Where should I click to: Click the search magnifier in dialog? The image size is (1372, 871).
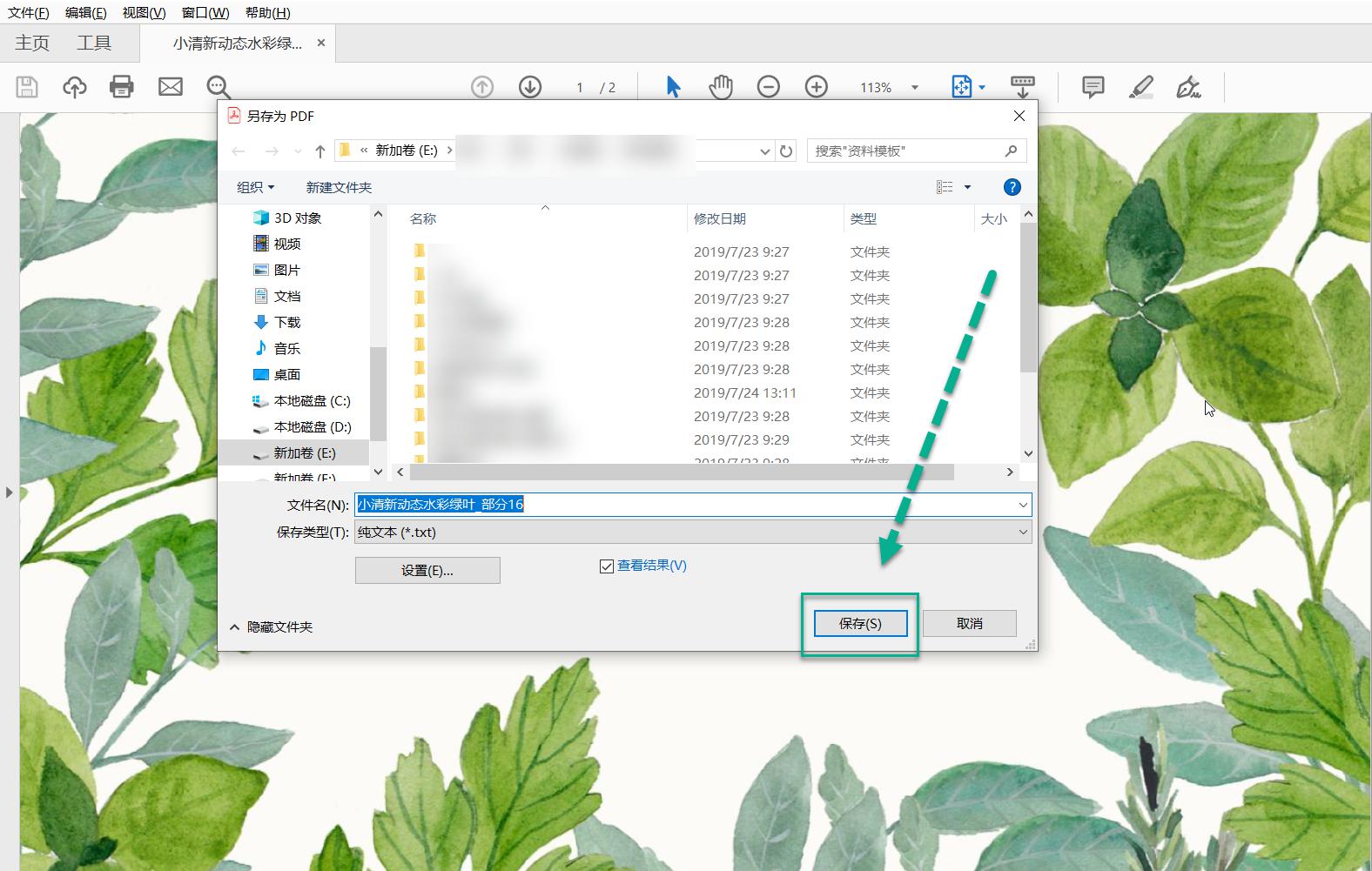click(1011, 151)
